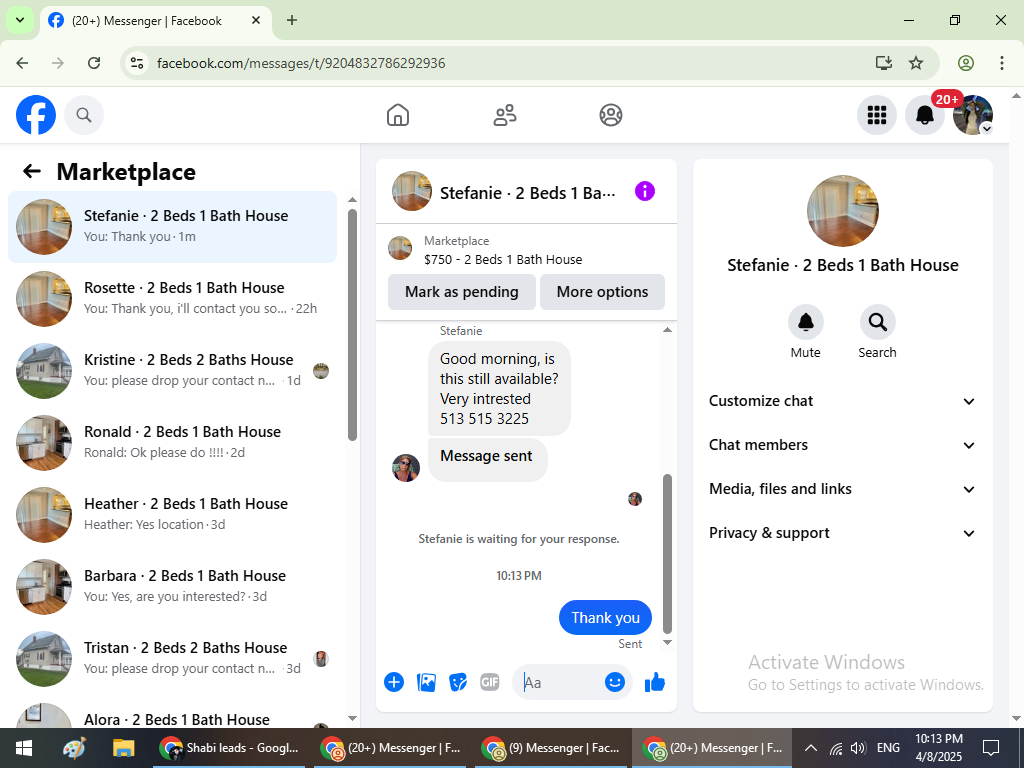Click the browser back arrow

(22, 63)
